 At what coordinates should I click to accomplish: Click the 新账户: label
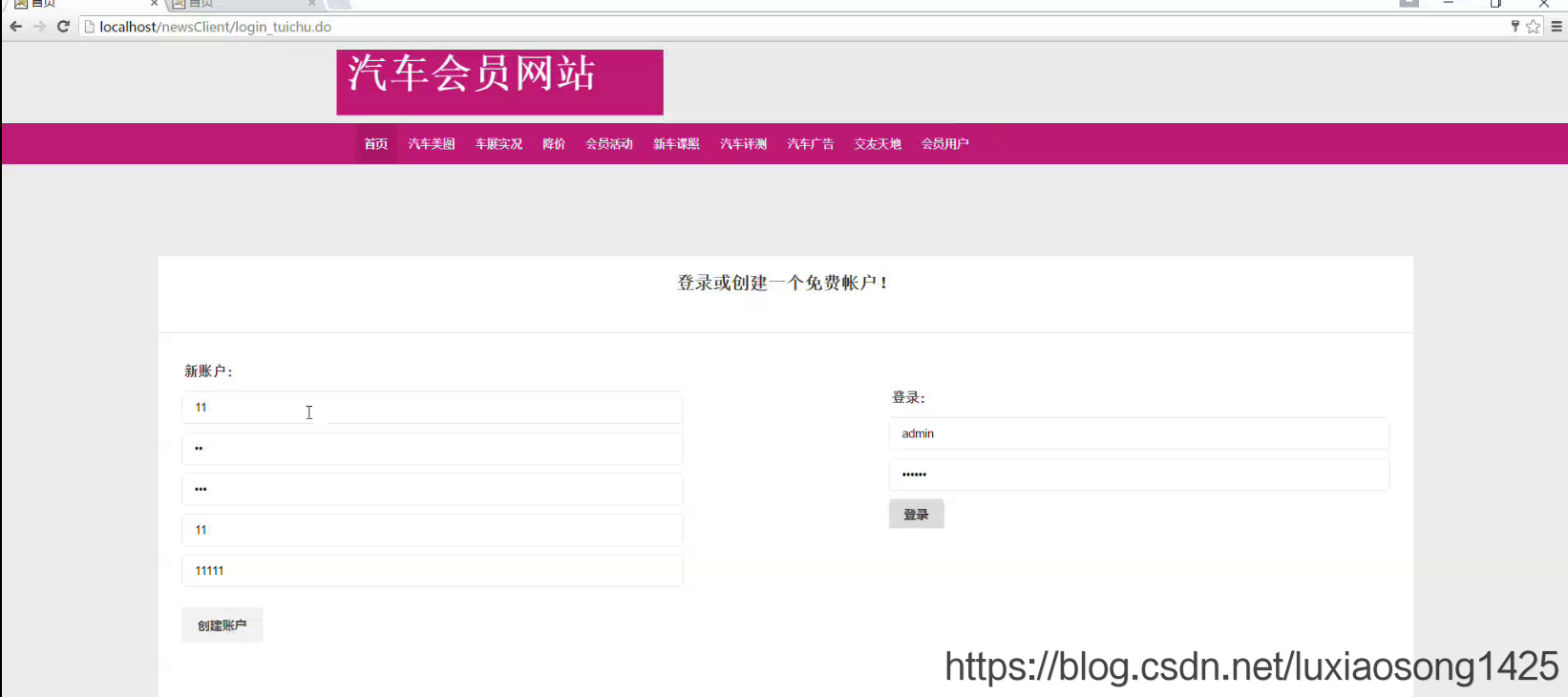(x=208, y=371)
